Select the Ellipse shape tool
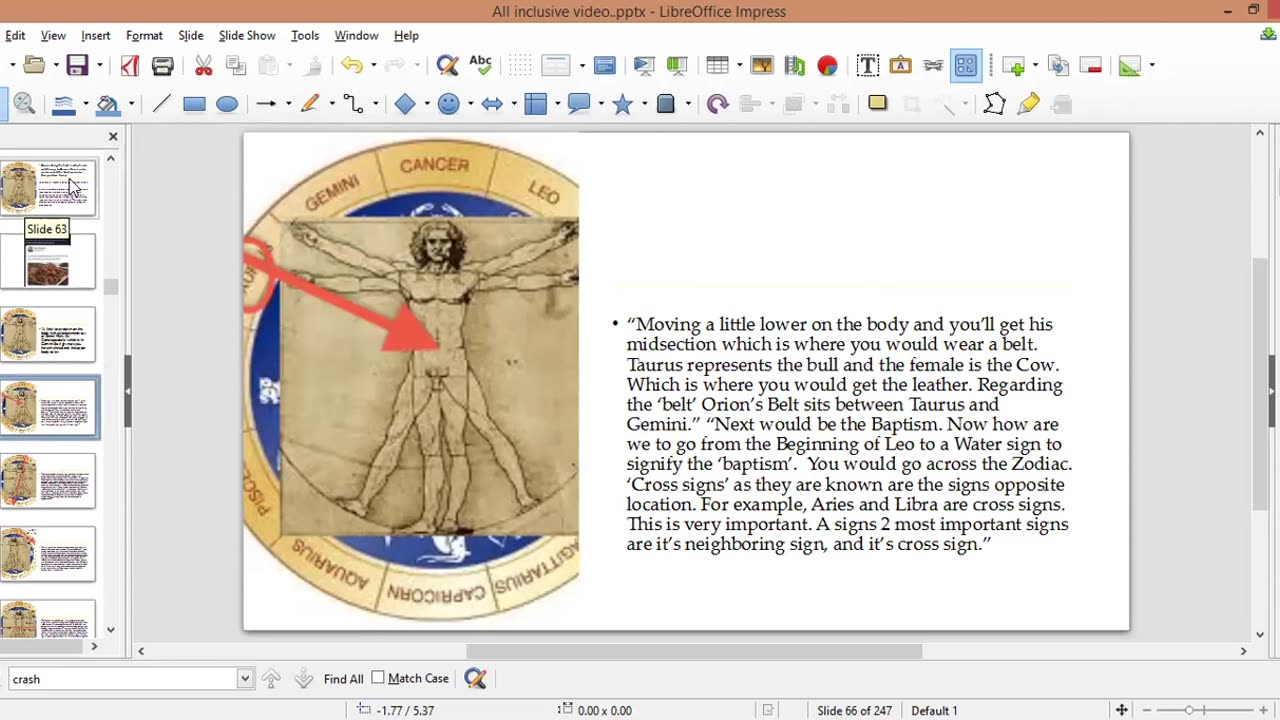 pos(227,104)
